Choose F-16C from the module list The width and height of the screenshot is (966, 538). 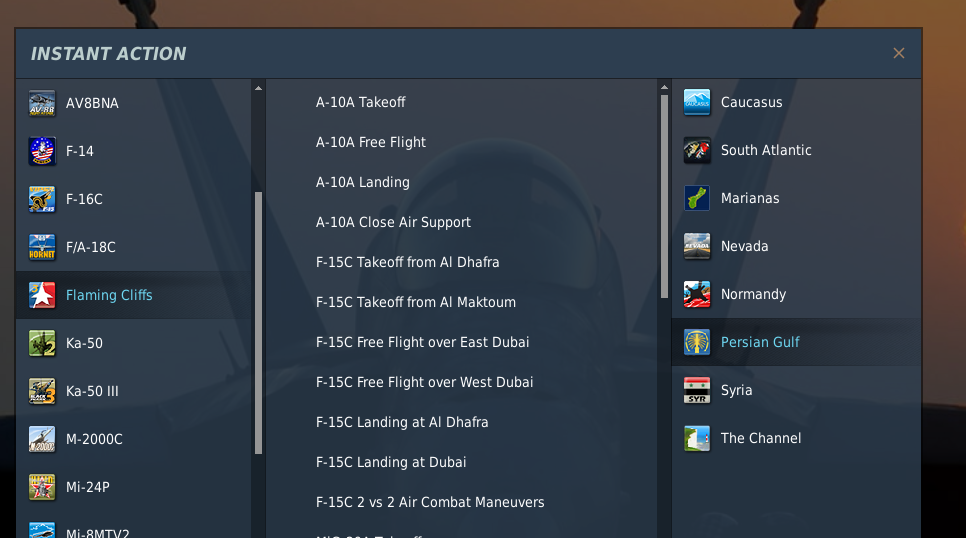point(133,199)
